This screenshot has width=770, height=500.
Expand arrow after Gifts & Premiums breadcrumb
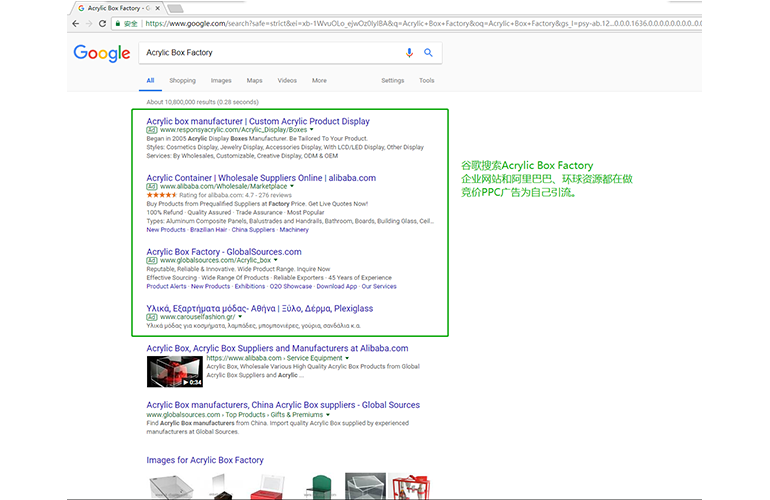(328, 415)
